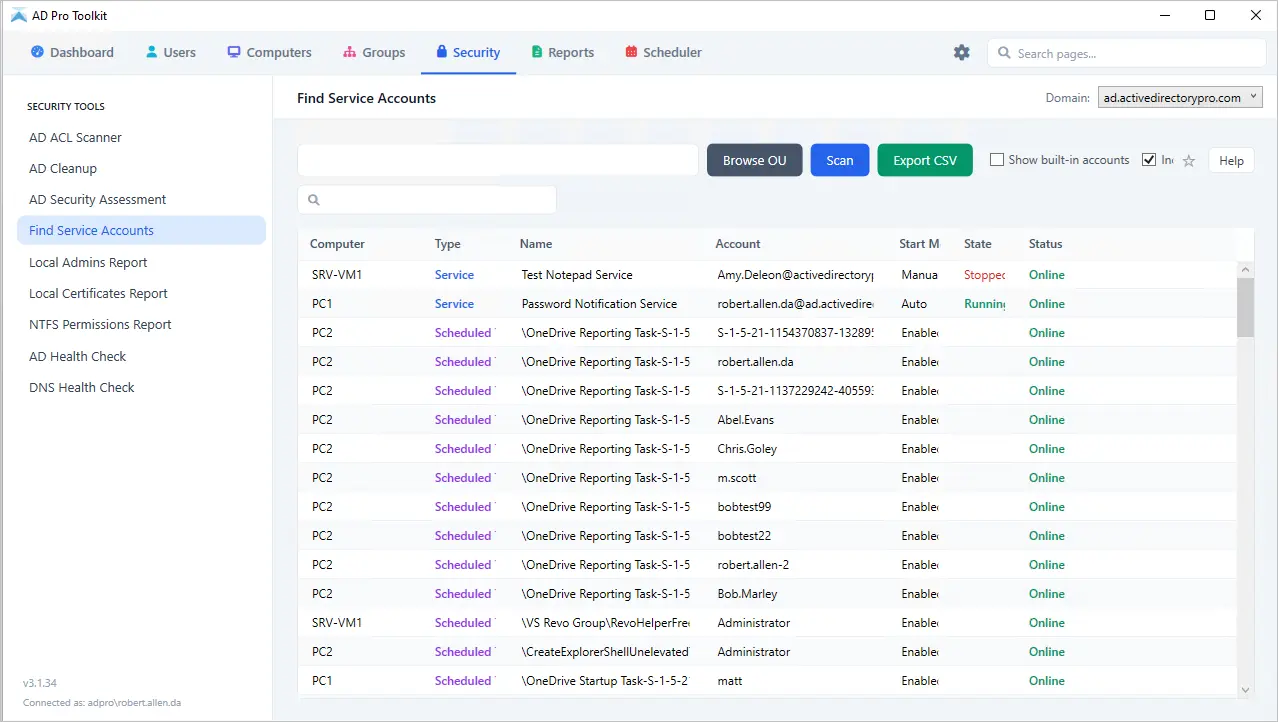
Task: Select the CreateExplorerShellUnelevated task row
Action: click(768, 652)
